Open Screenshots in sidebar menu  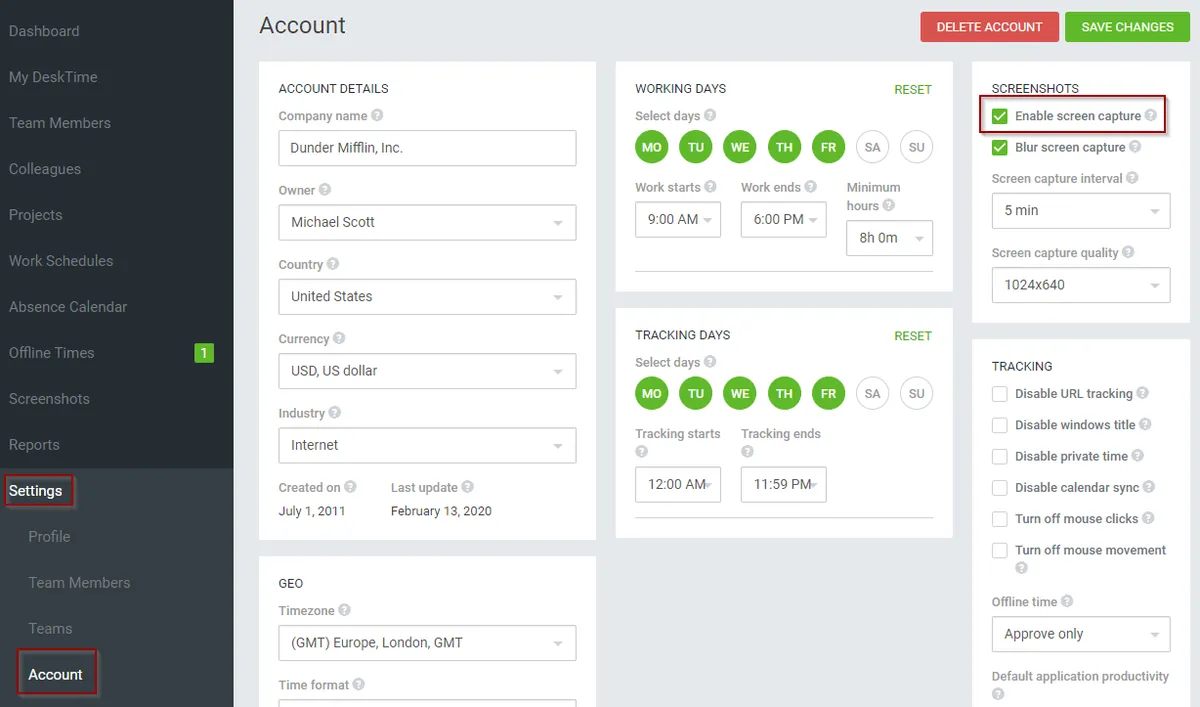click(49, 399)
